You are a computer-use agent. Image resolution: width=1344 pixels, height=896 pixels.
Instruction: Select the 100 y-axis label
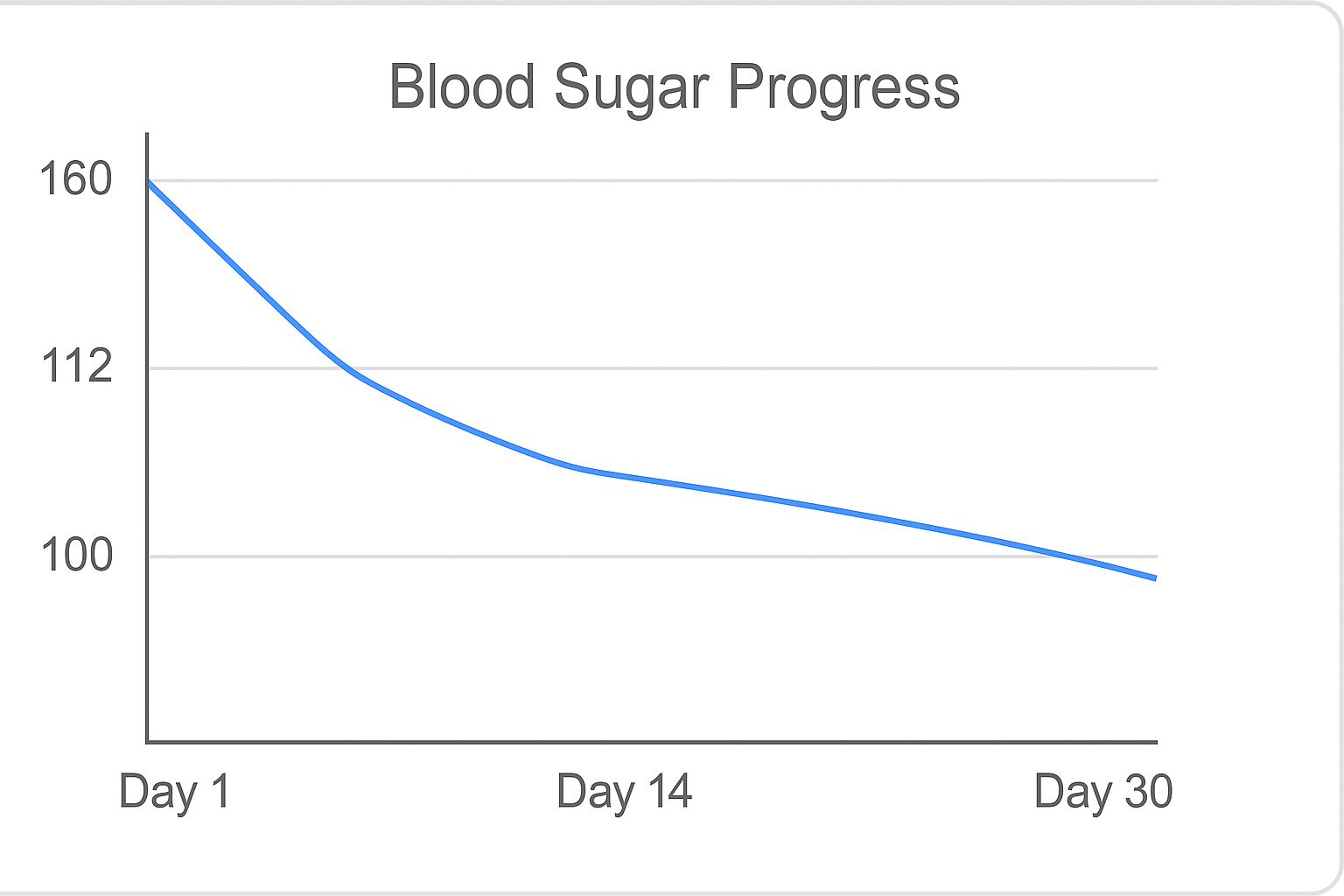coord(76,556)
